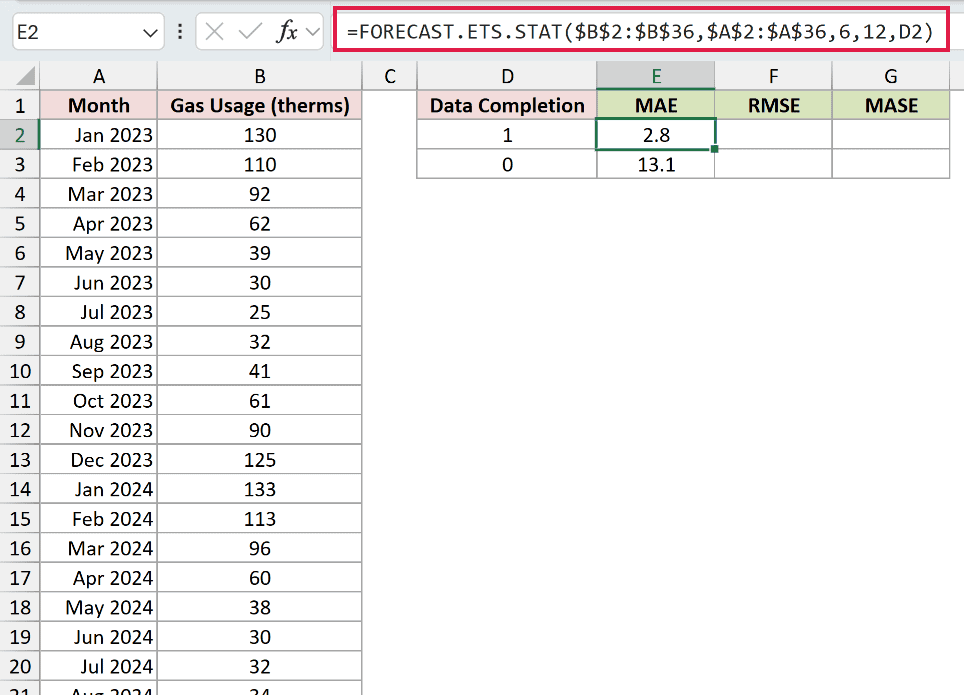Select column C header
The height and width of the screenshot is (695, 964).
pyautogui.click(x=389, y=76)
